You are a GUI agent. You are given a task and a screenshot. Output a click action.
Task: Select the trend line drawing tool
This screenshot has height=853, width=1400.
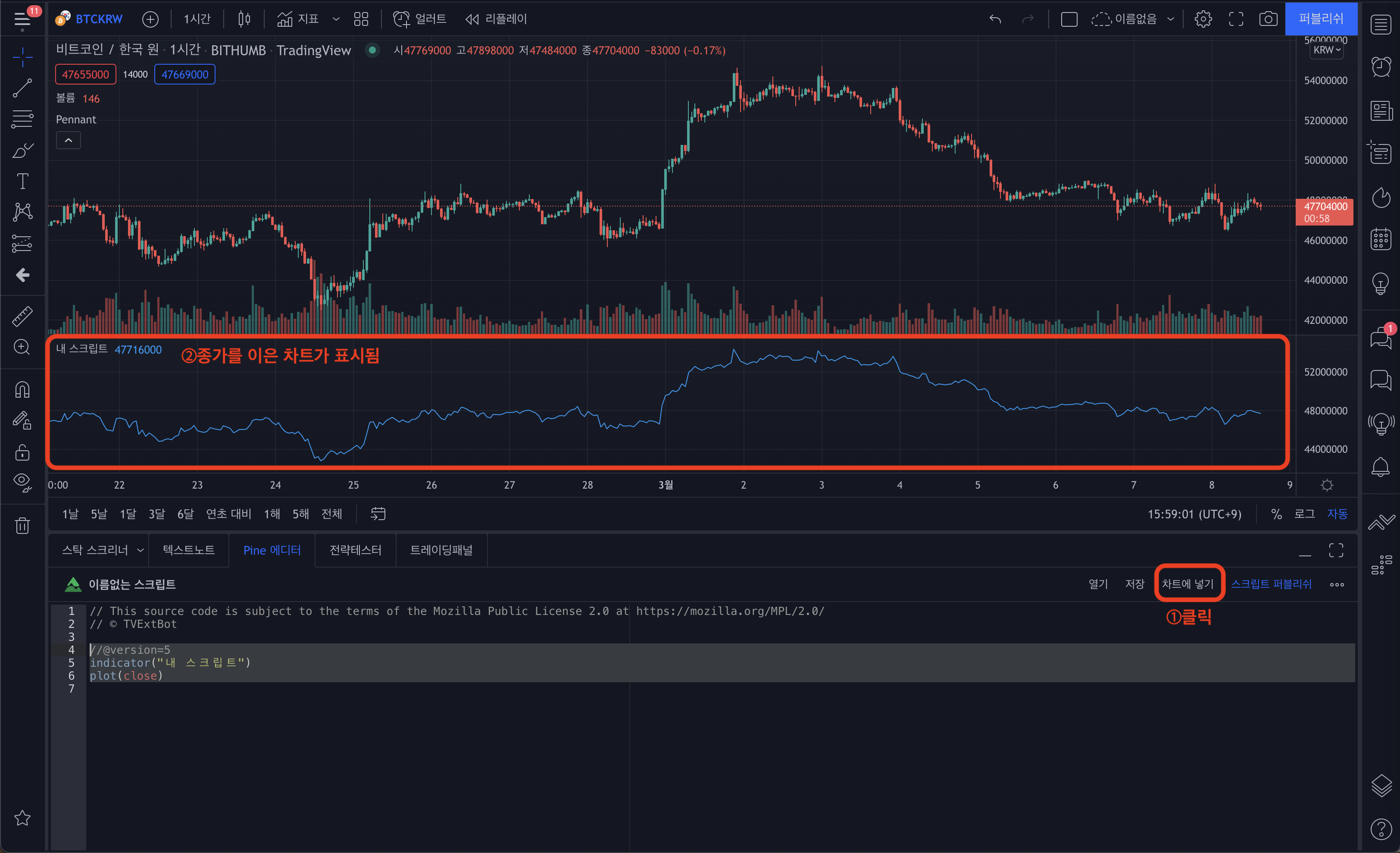pyautogui.click(x=22, y=88)
